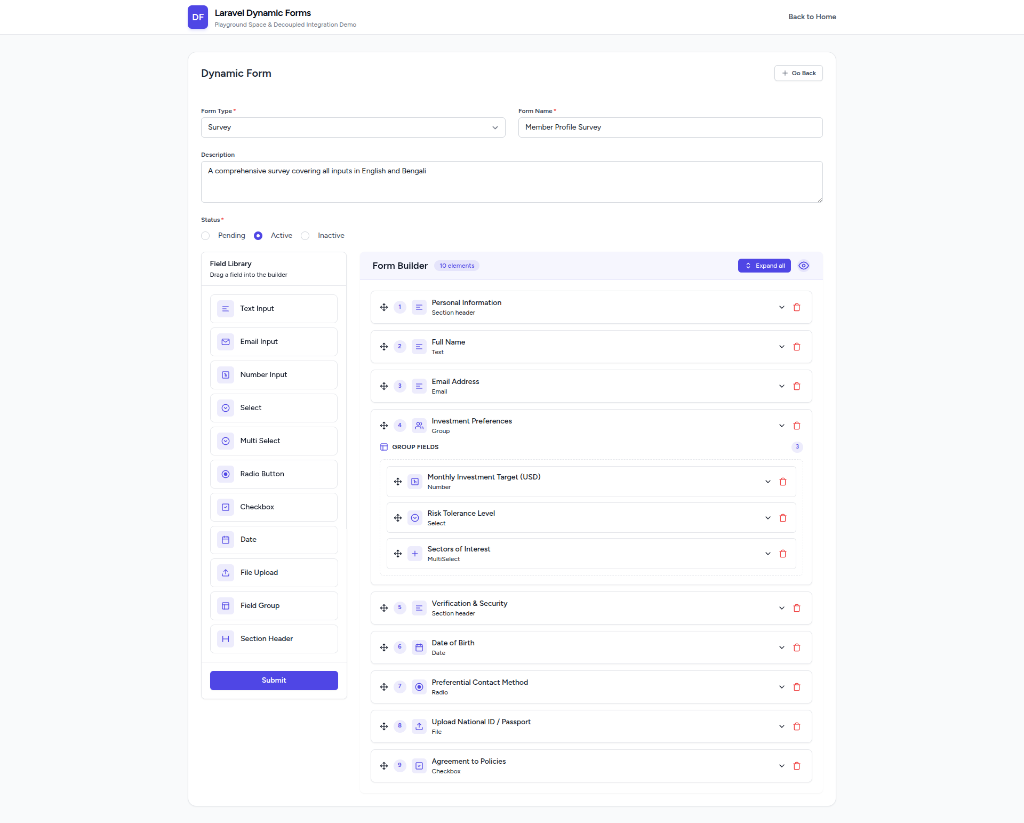Grab move handle of Personal Information
This screenshot has height=823, width=1024.
pos(384,308)
